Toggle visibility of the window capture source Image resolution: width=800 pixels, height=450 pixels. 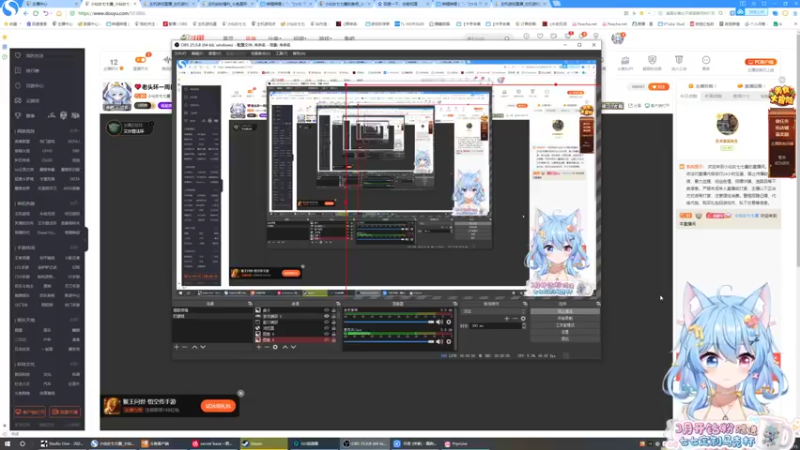[x=327, y=322]
